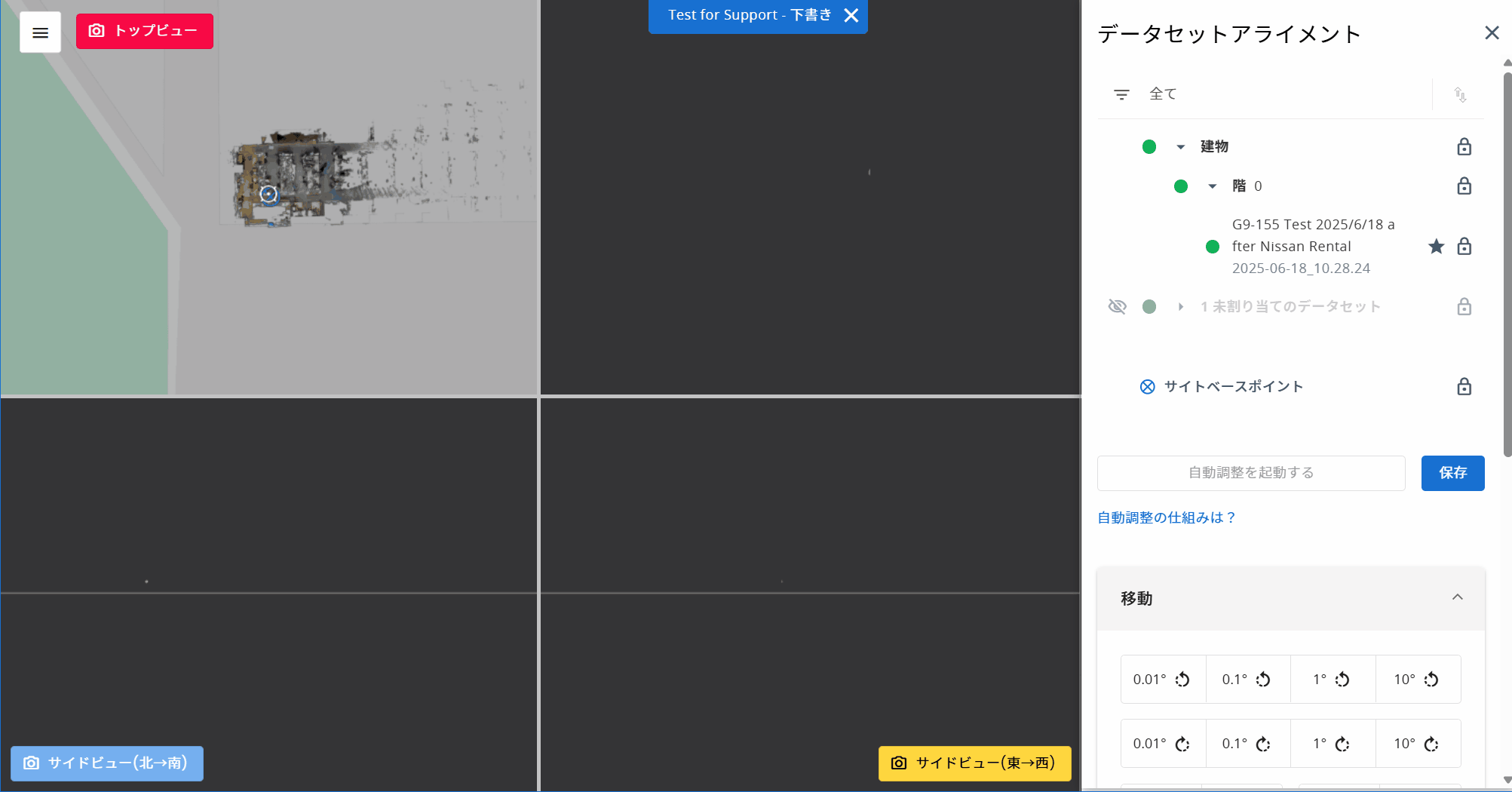The image size is (1512, 792).
Task: Toggle the lock icon for 階 0
Action: (x=1464, y=186)
